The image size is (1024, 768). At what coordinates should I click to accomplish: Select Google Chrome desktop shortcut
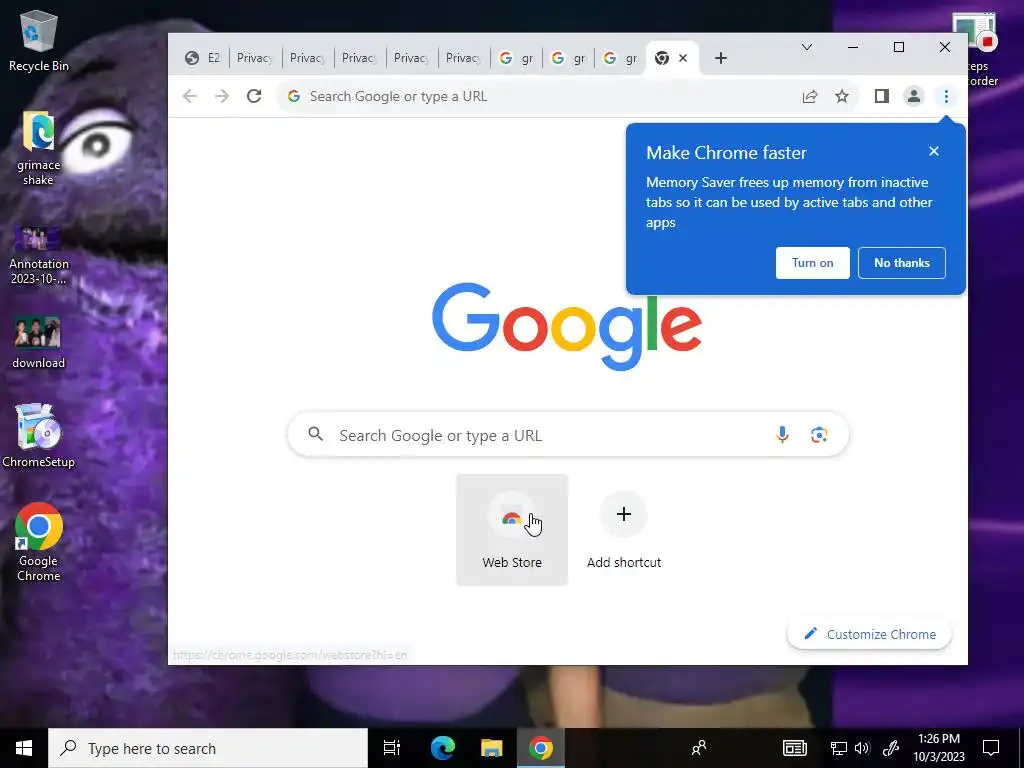39,542
